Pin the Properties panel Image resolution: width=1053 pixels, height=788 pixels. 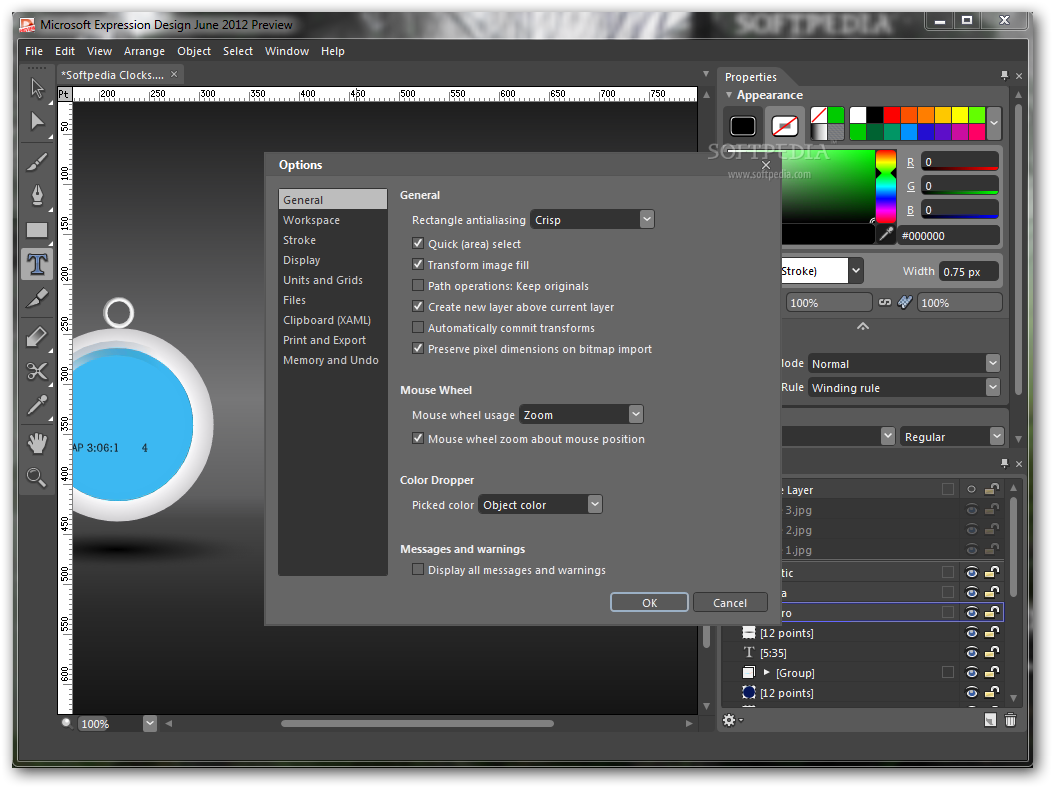pyautogui.click(x=1004, y=76)
